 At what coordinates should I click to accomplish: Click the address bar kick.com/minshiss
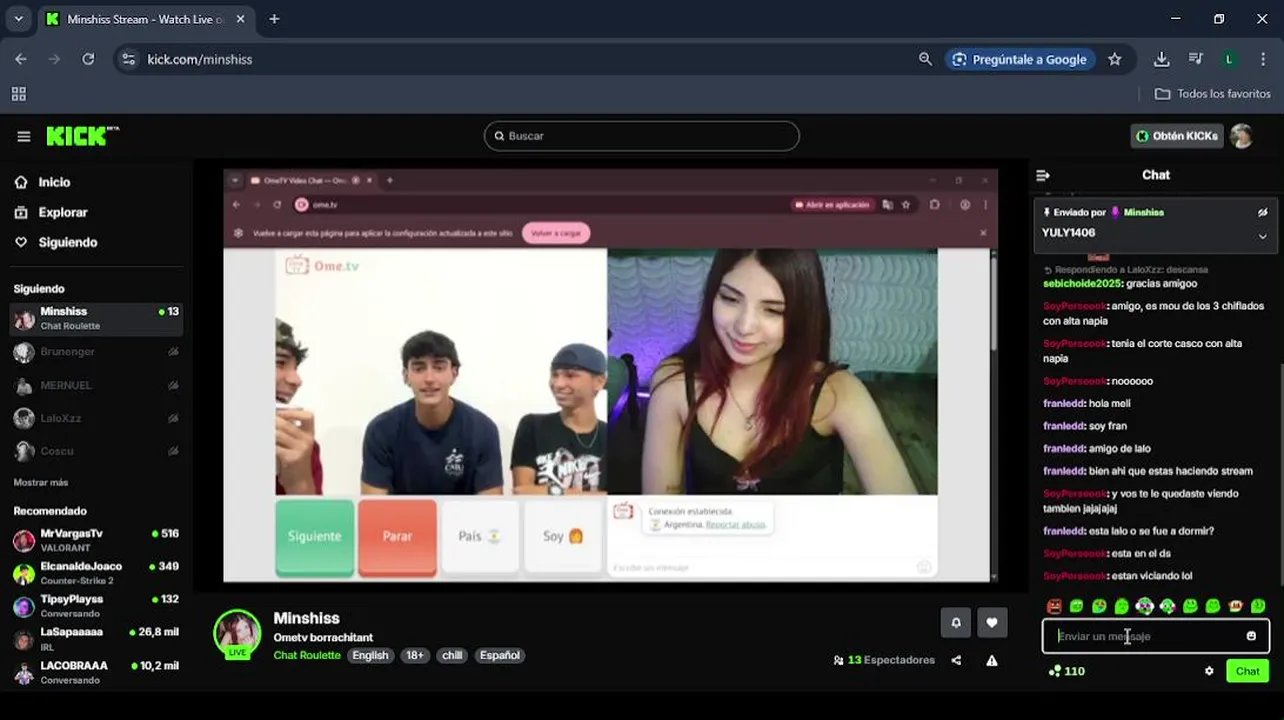coord(200,59)
